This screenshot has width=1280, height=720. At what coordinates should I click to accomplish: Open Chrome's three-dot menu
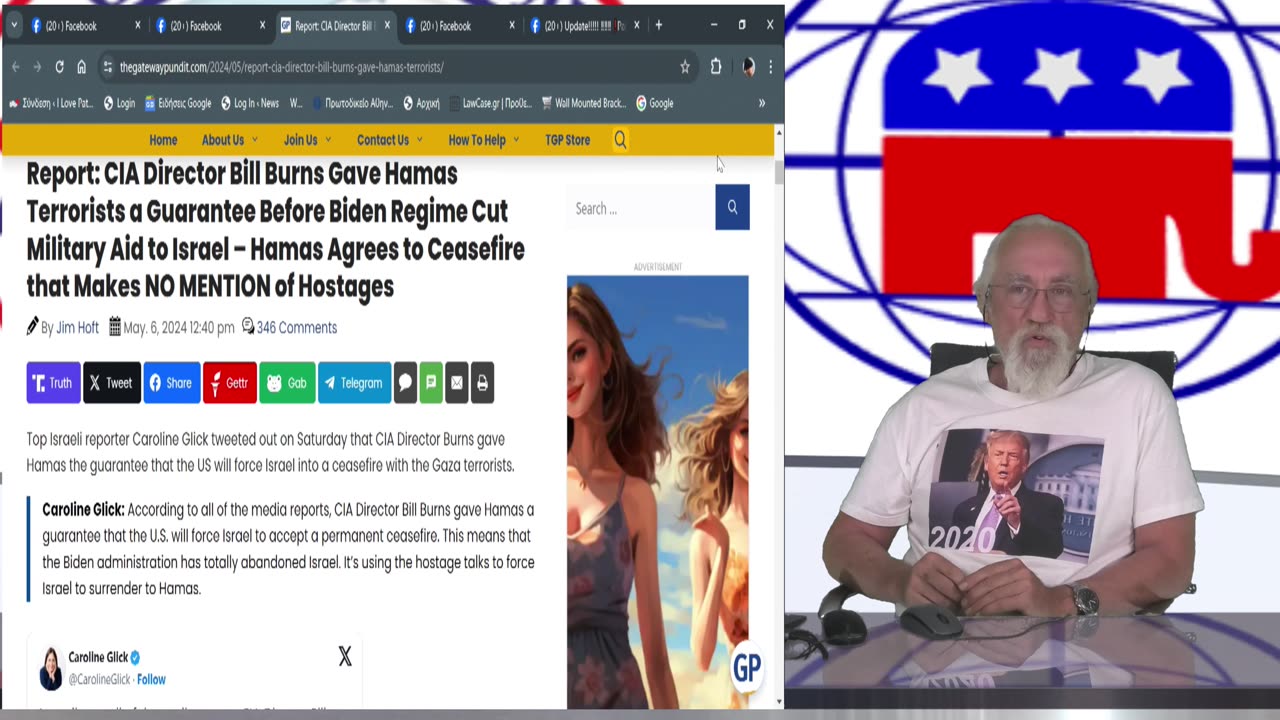[x=770, y=67]
